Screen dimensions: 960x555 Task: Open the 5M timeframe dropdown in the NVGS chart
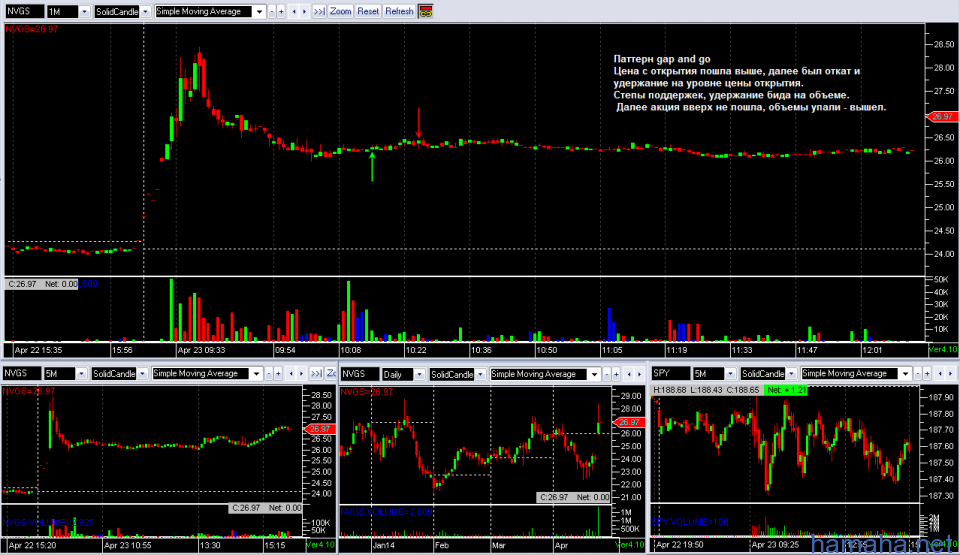click(x=81, y=374)
